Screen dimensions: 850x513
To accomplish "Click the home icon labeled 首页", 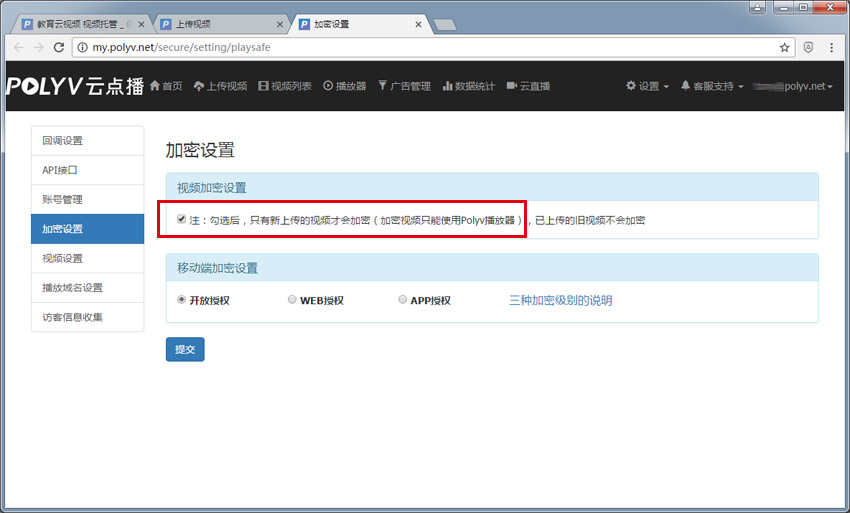I will (x=155, y=86).
